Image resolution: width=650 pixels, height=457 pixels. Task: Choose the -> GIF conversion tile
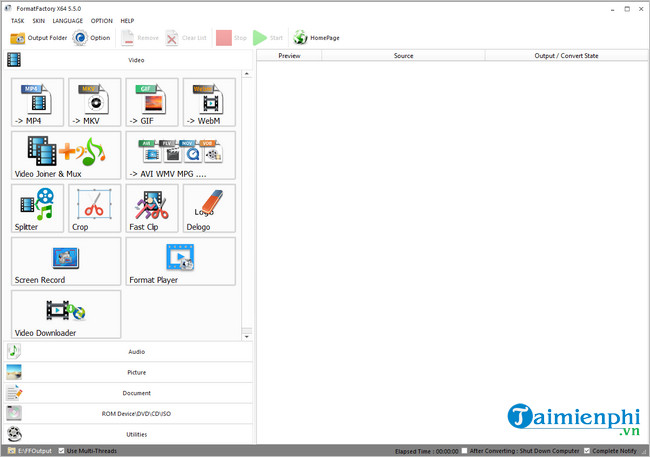[x=152, y=102]
